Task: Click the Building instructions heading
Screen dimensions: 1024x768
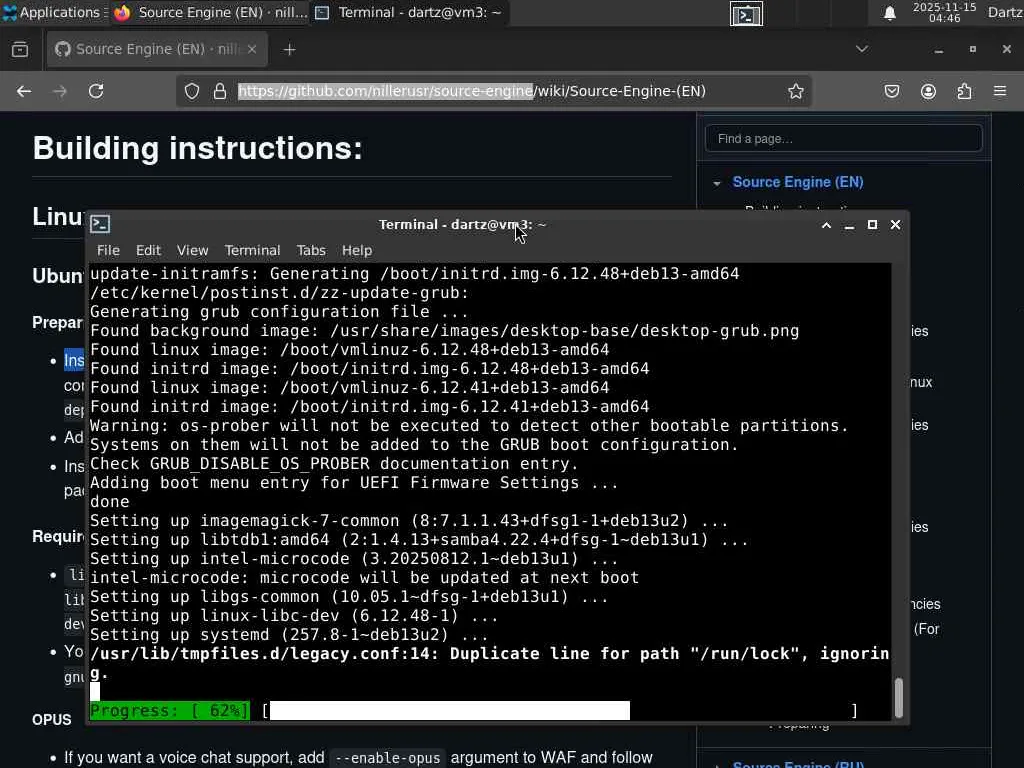Action: click(197, 148)
